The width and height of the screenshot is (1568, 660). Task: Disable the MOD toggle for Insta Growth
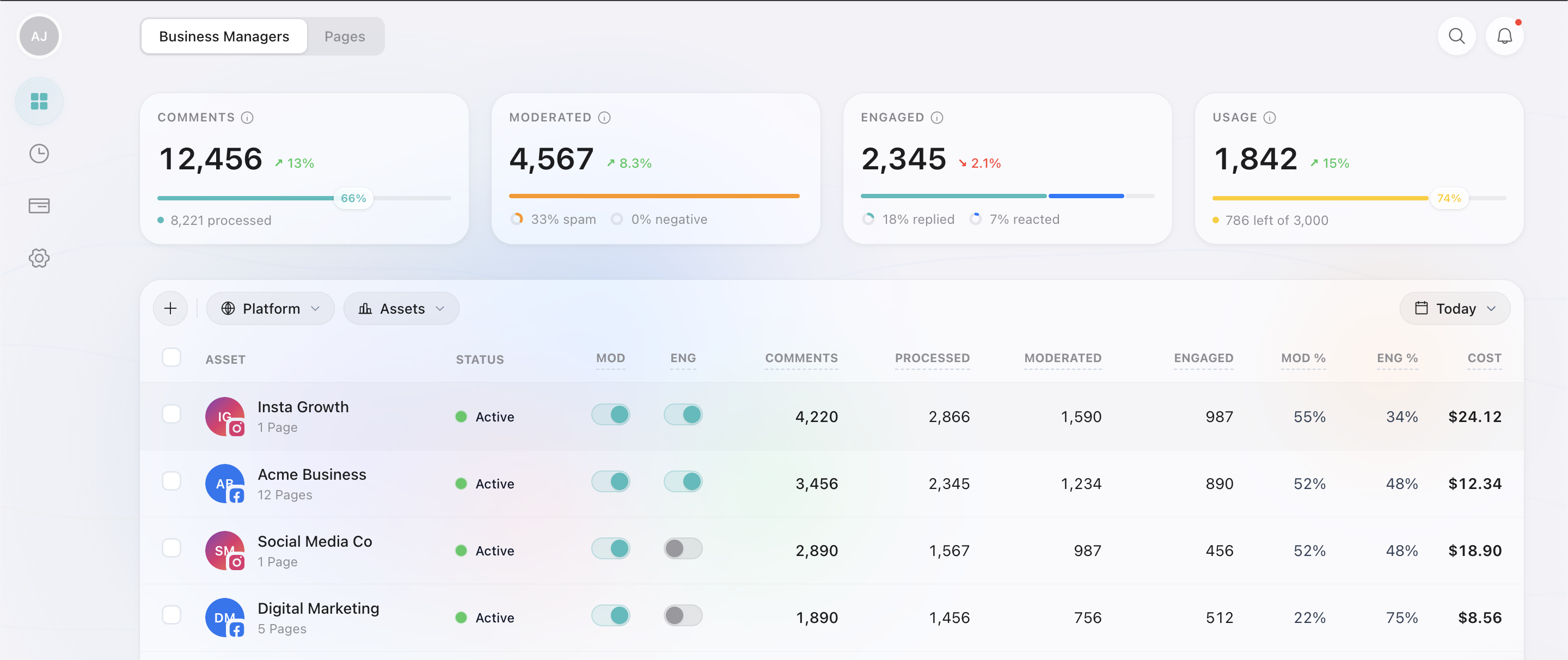pos(610,414)
